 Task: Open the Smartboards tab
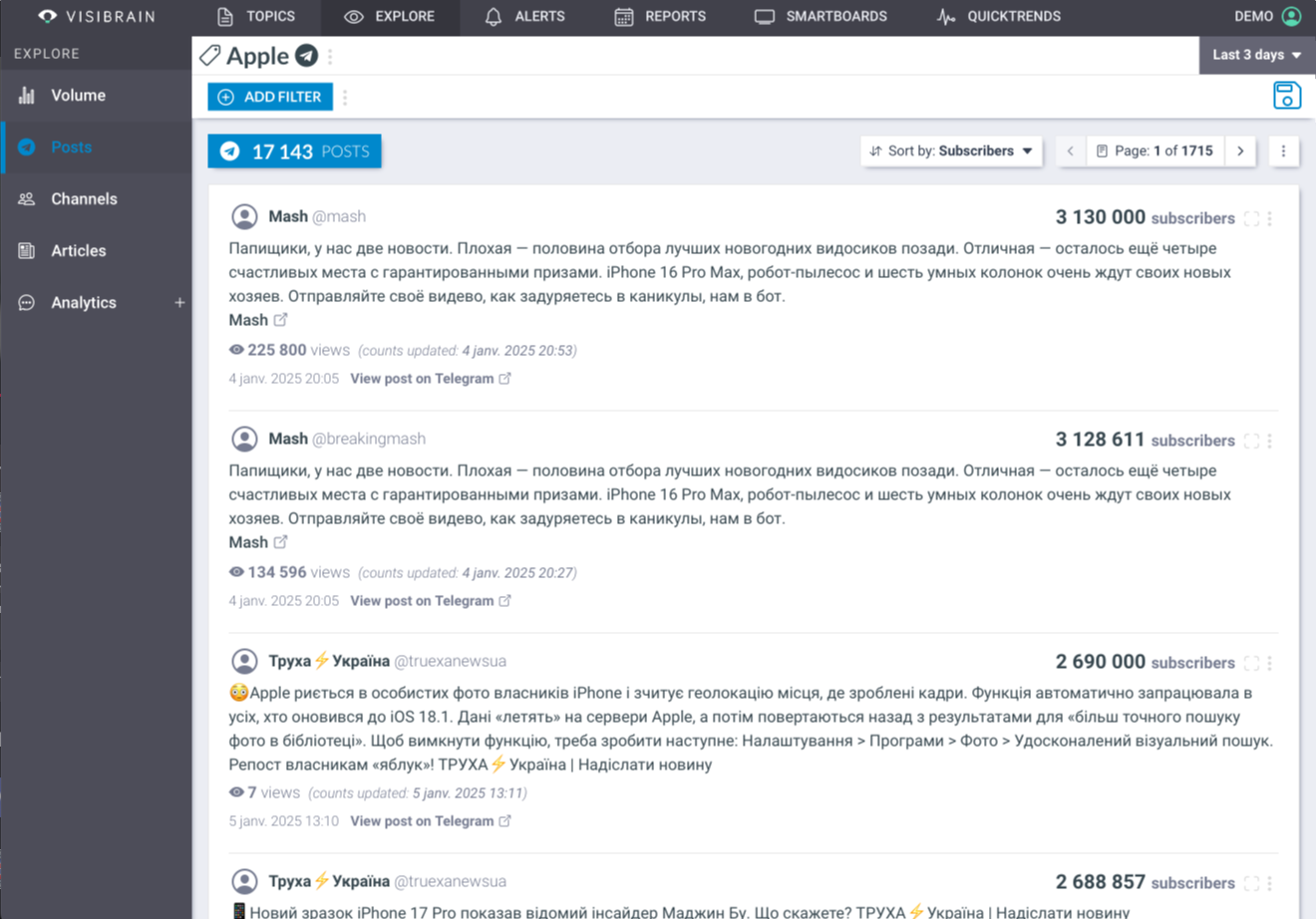[821, 16]
